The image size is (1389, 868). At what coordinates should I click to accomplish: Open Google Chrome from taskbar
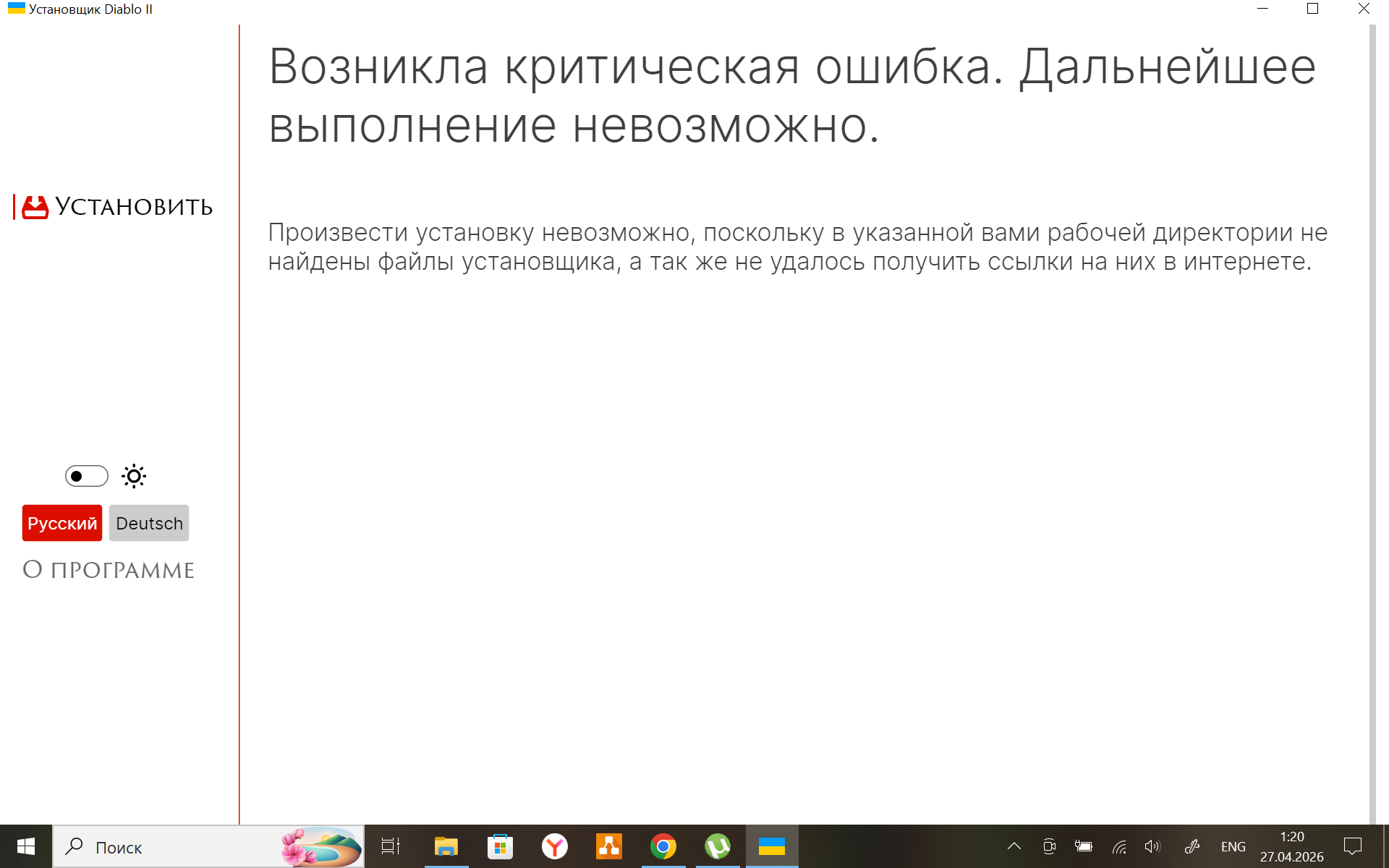(663, 846)
